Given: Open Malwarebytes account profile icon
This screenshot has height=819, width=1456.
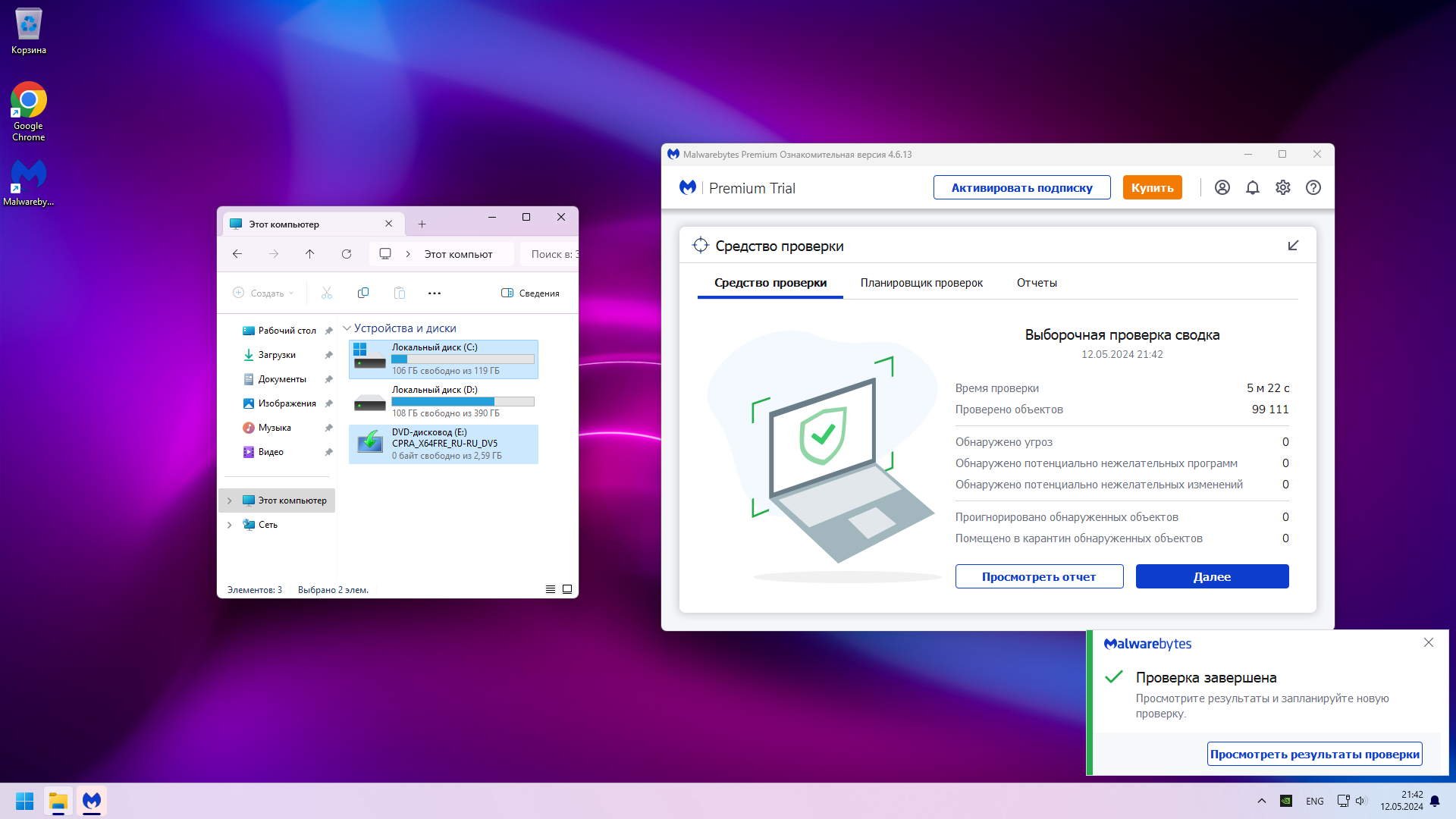Looking at the screenshot, I should tap(1222, 187).
